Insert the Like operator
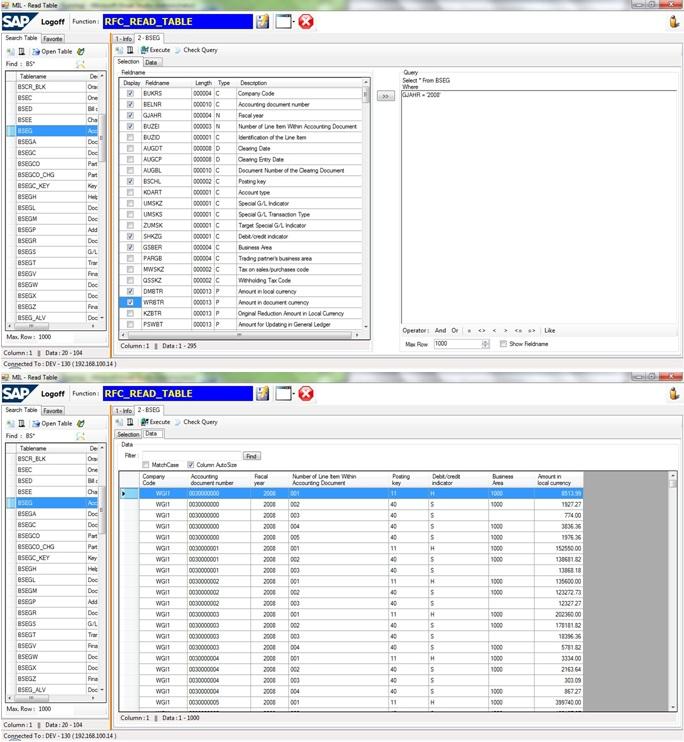Image resolution: width=684 pixels, height=742 pixels. 550,330
